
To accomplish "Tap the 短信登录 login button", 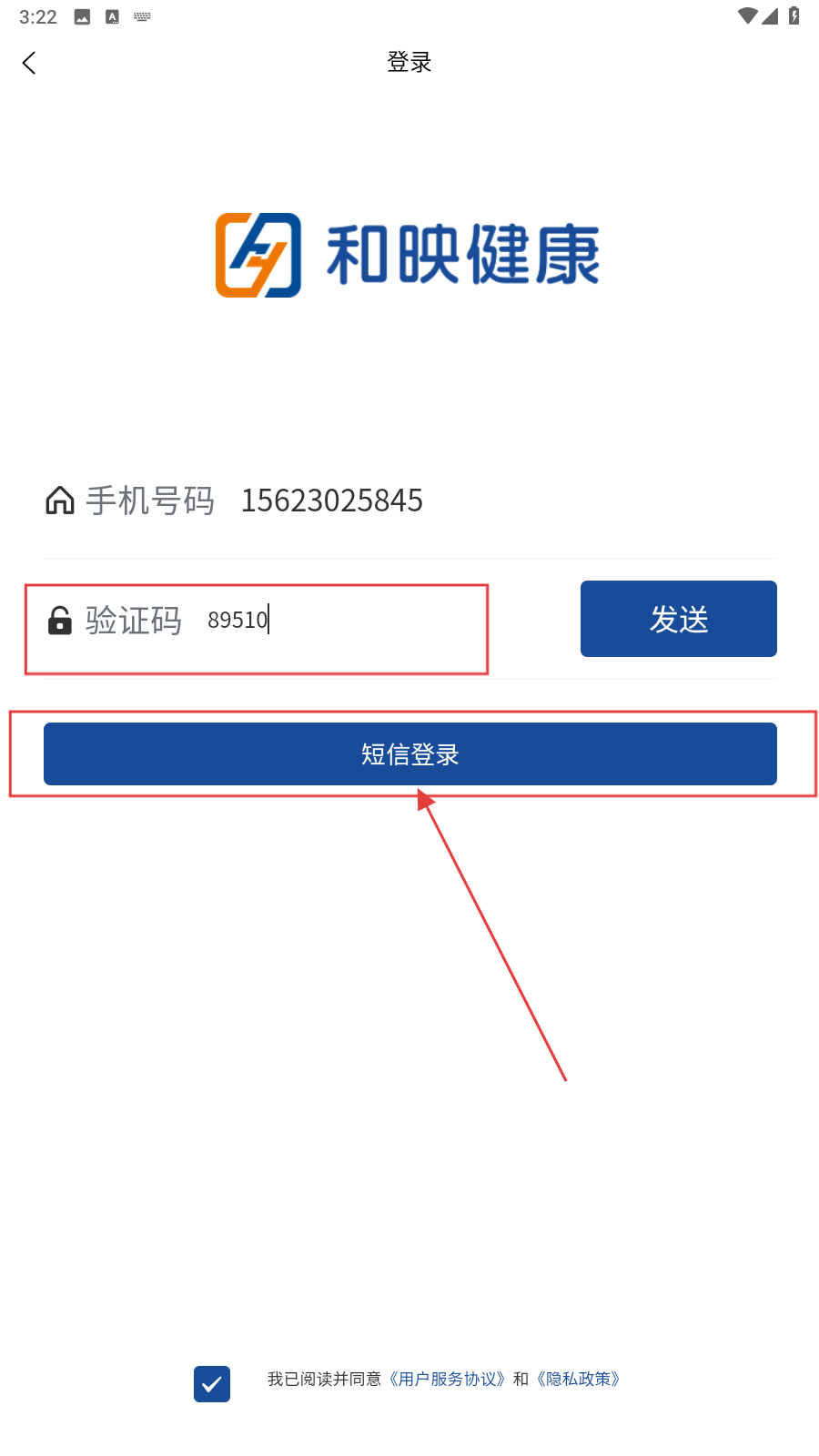I will (410, 753).
